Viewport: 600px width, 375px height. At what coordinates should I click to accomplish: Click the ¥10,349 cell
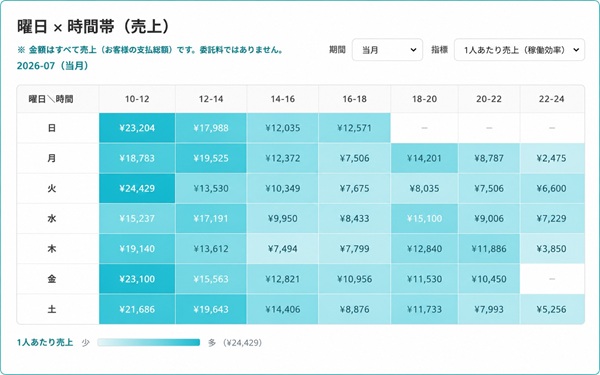tap(283, 188)
